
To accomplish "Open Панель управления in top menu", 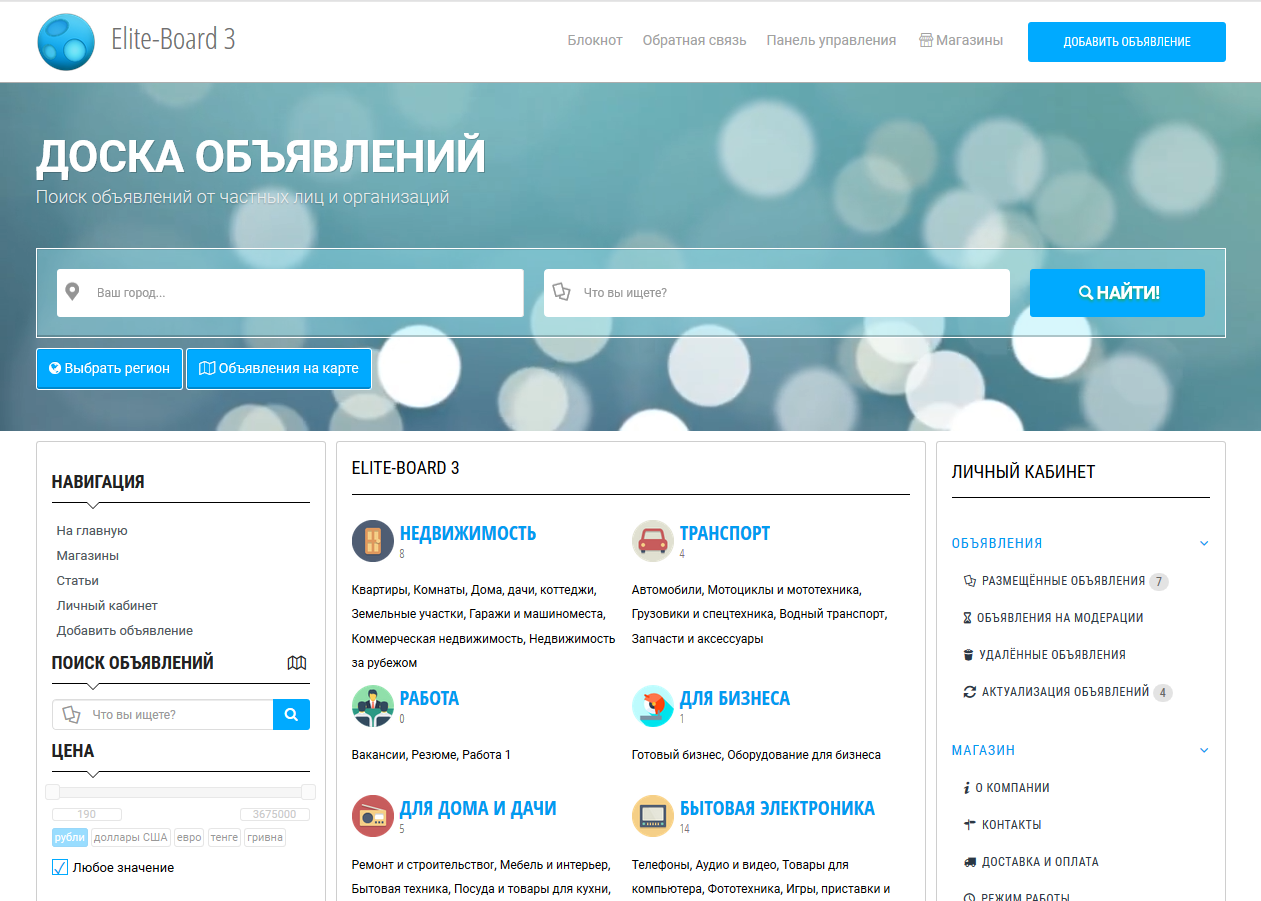I will [831, 41].
